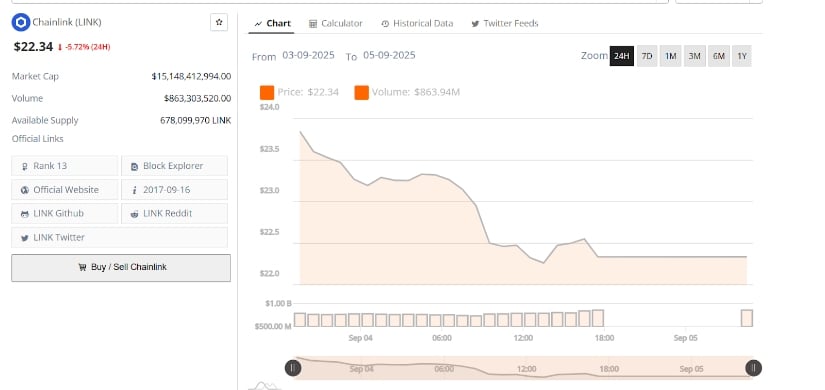This screenshot has width=825, height=390.
Task: Click the Github icon beside LINK Github
Action: tap(24, 214)
